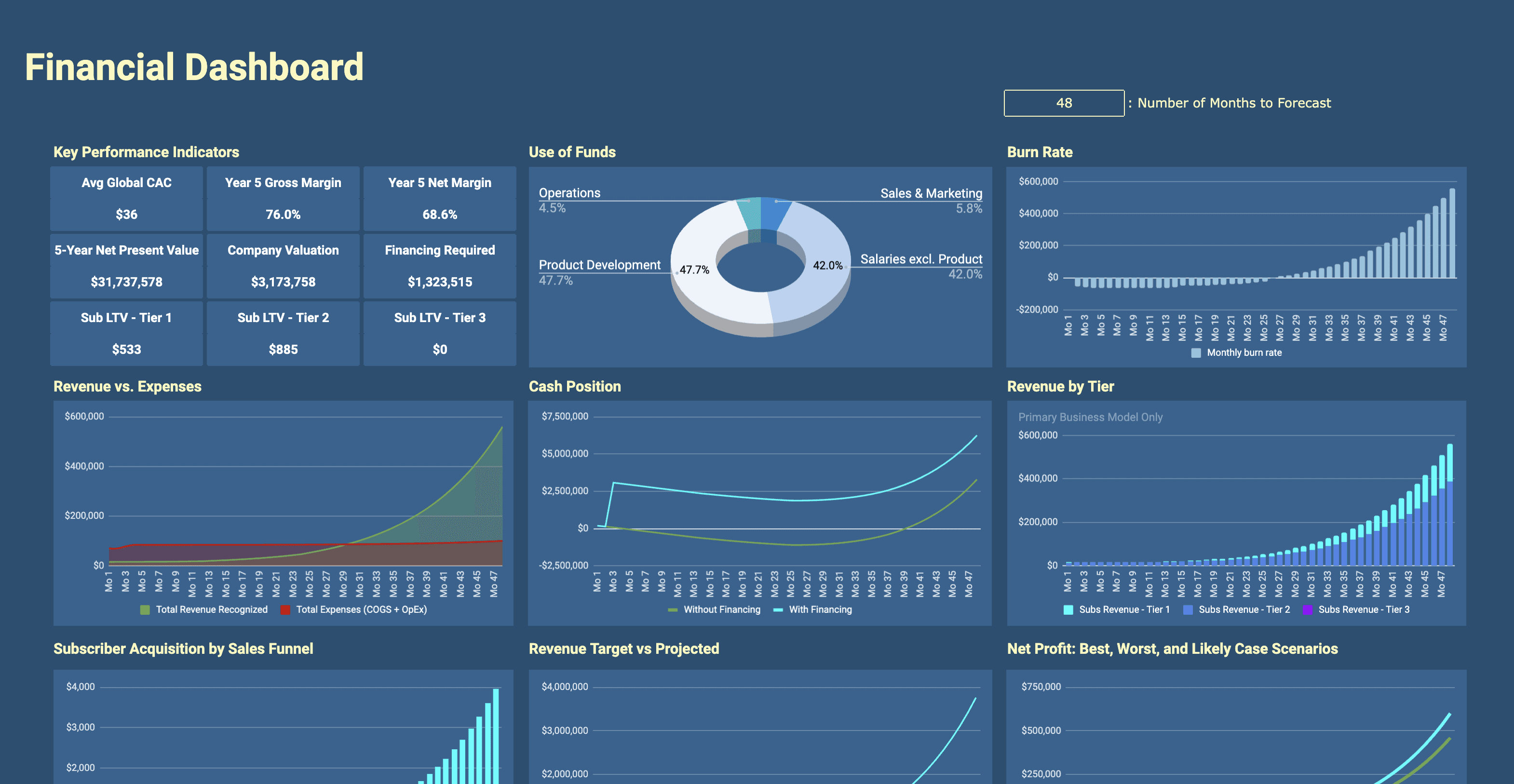Click the Burn Rate heading
Screen dimensions: 1514x784
(1040, 152)
